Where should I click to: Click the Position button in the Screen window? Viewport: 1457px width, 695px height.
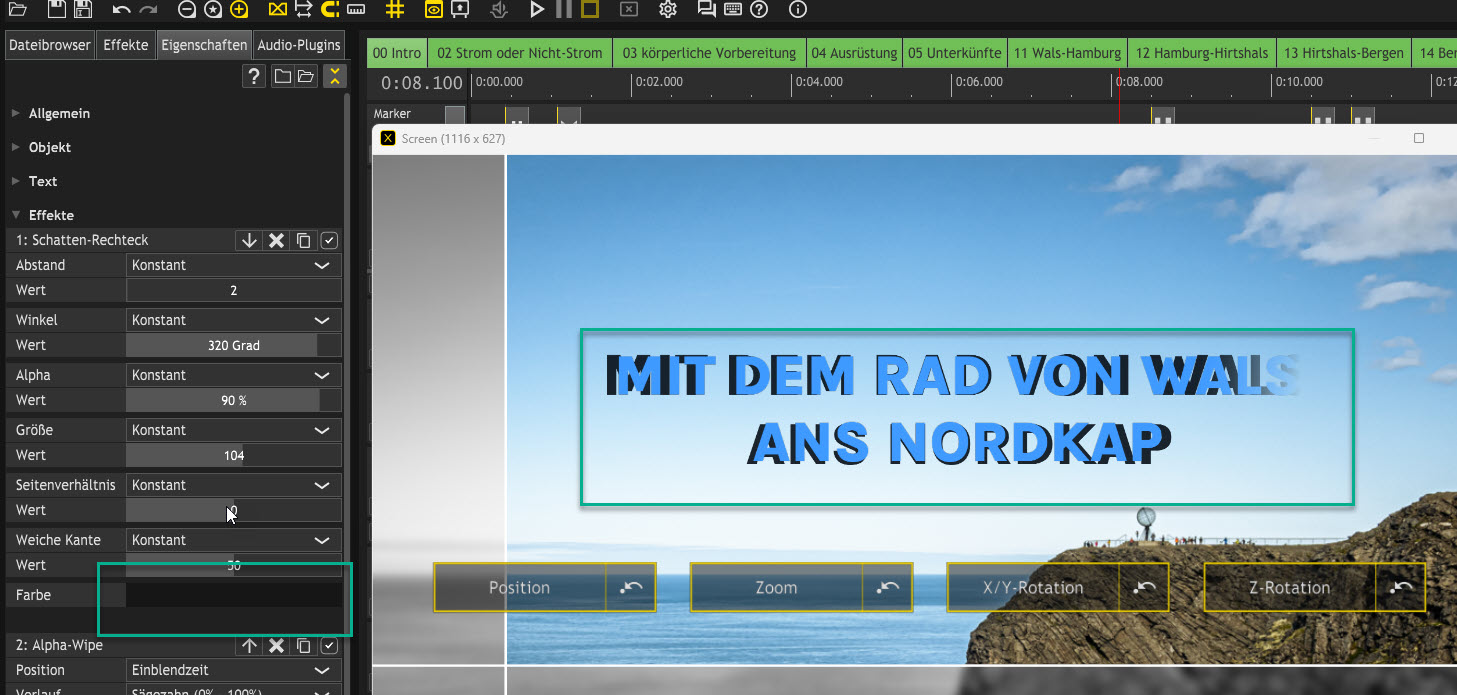(x=520, y=588)
